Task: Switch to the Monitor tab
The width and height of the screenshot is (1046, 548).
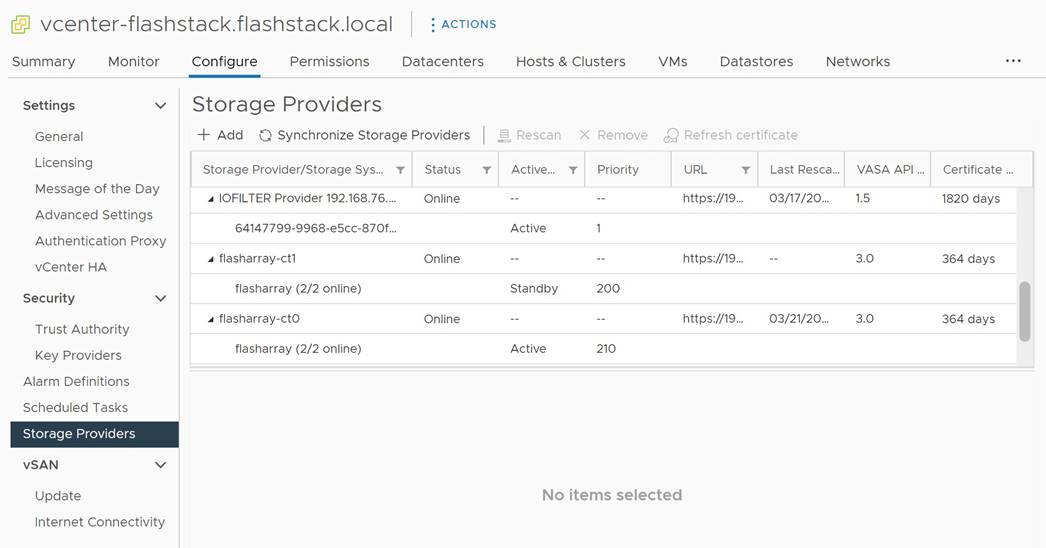Action: [133, 61]
